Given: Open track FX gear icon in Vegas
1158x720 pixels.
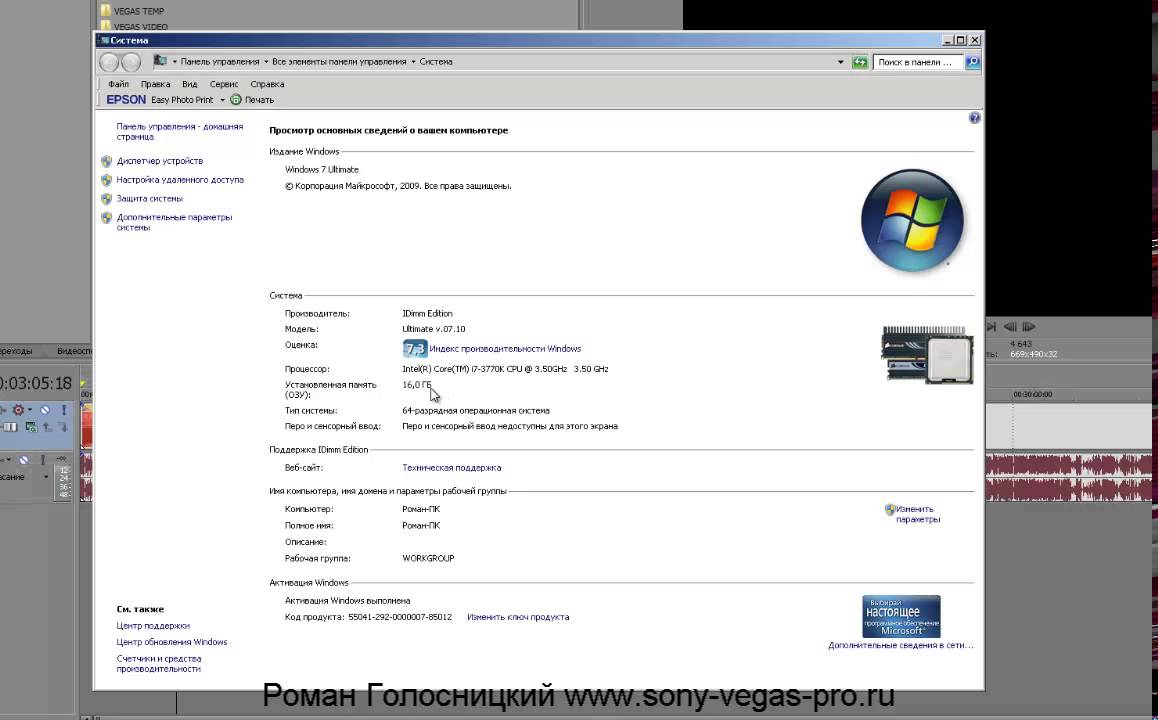Looking at the screenshot, I should pos(18,410).
